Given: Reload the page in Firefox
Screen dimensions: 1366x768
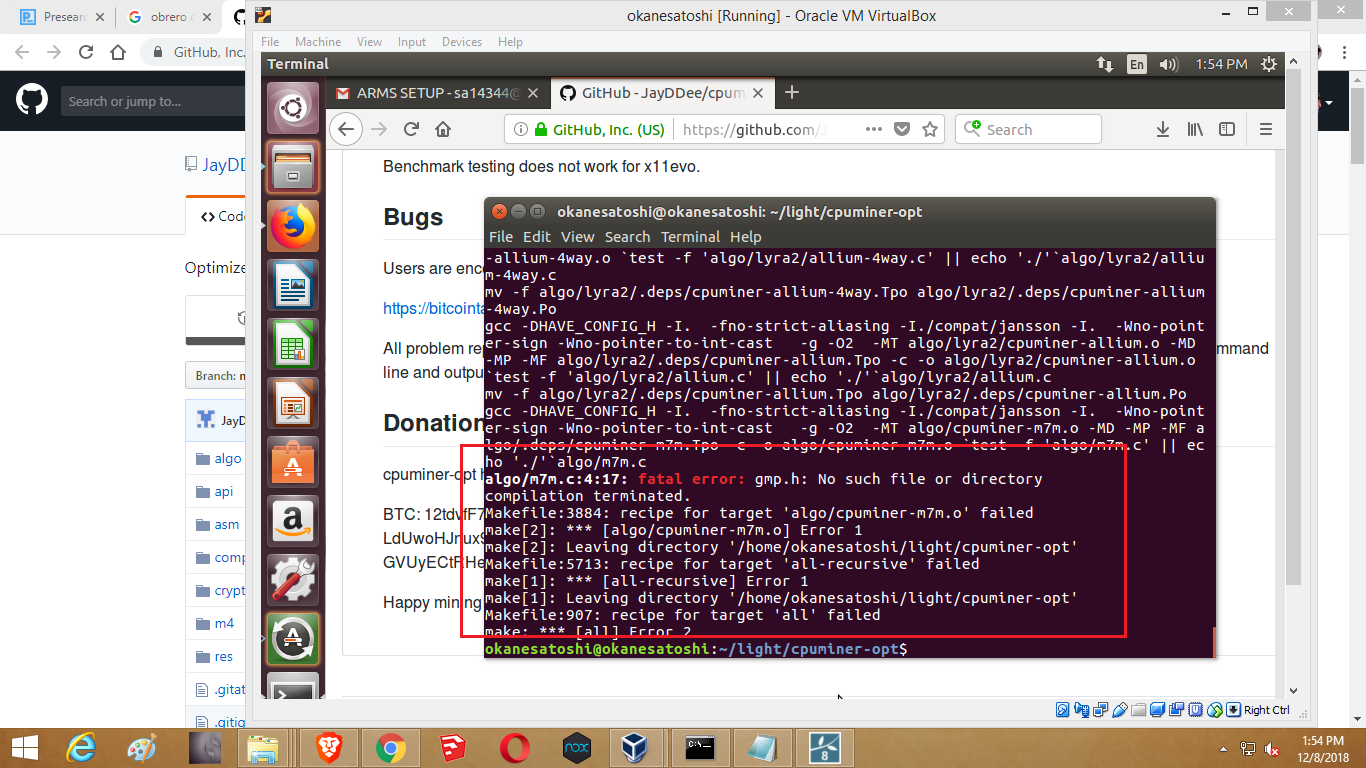Looking at the screenshot, I should [x=411, y=129].
